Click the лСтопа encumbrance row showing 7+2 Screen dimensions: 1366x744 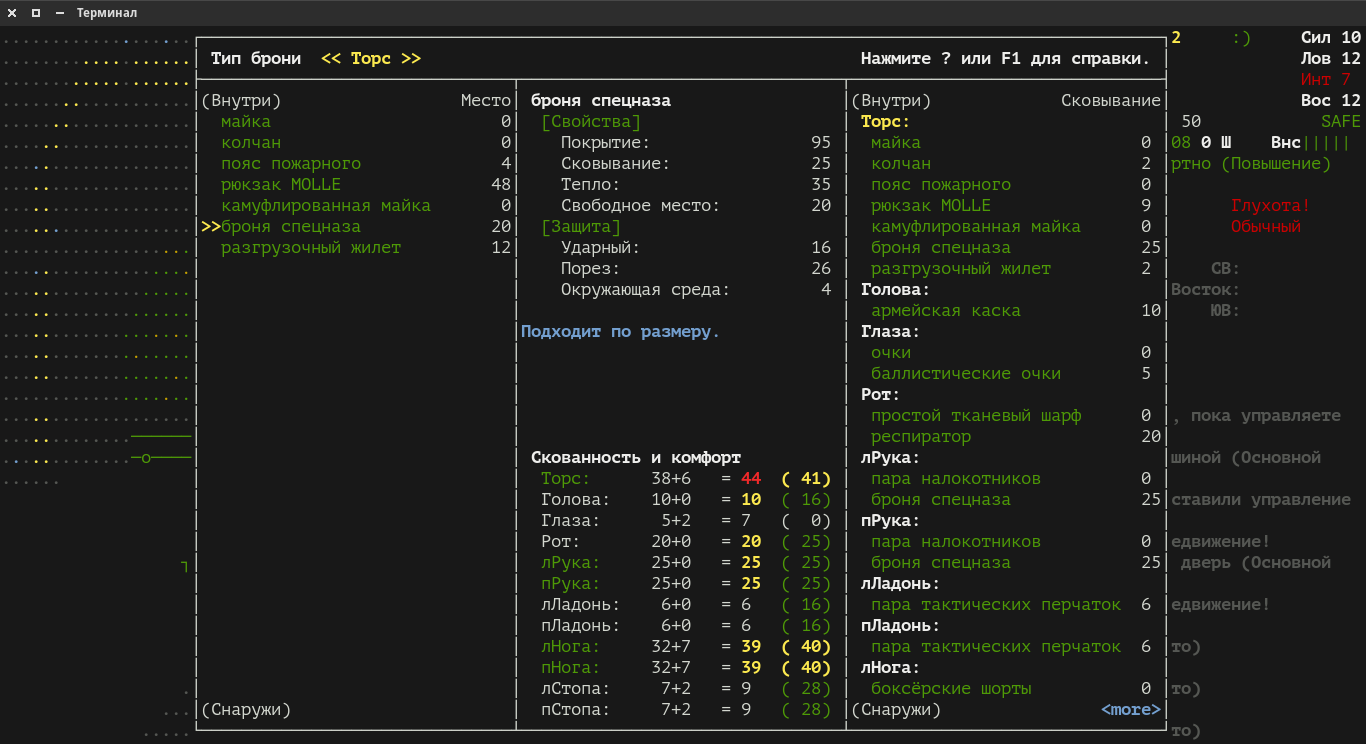tap(686, 689)
